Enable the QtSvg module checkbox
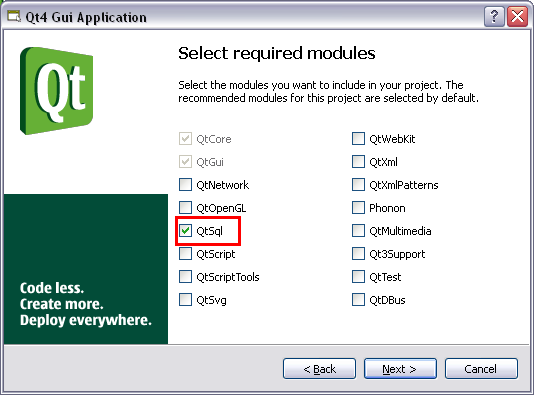This screenshot has width=534, height=395. pos(185,300)
